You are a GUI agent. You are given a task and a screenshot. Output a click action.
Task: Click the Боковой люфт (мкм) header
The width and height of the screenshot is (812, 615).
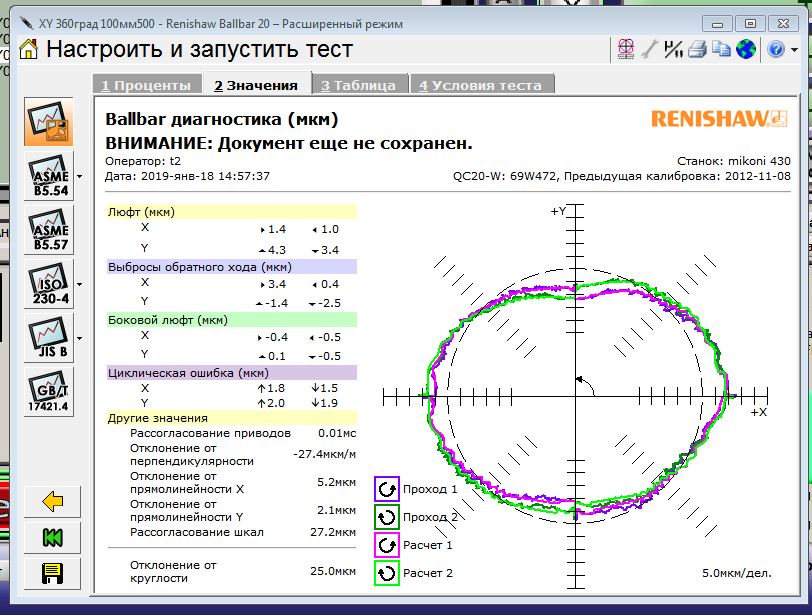click(x=232, y=320)
